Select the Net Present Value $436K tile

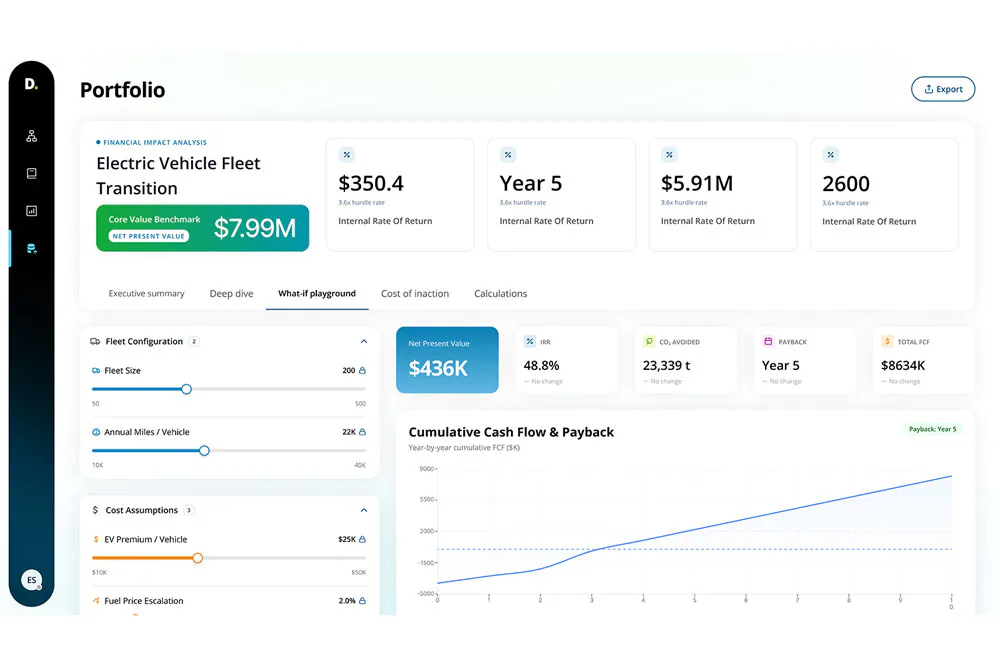(x=447, y=360)
